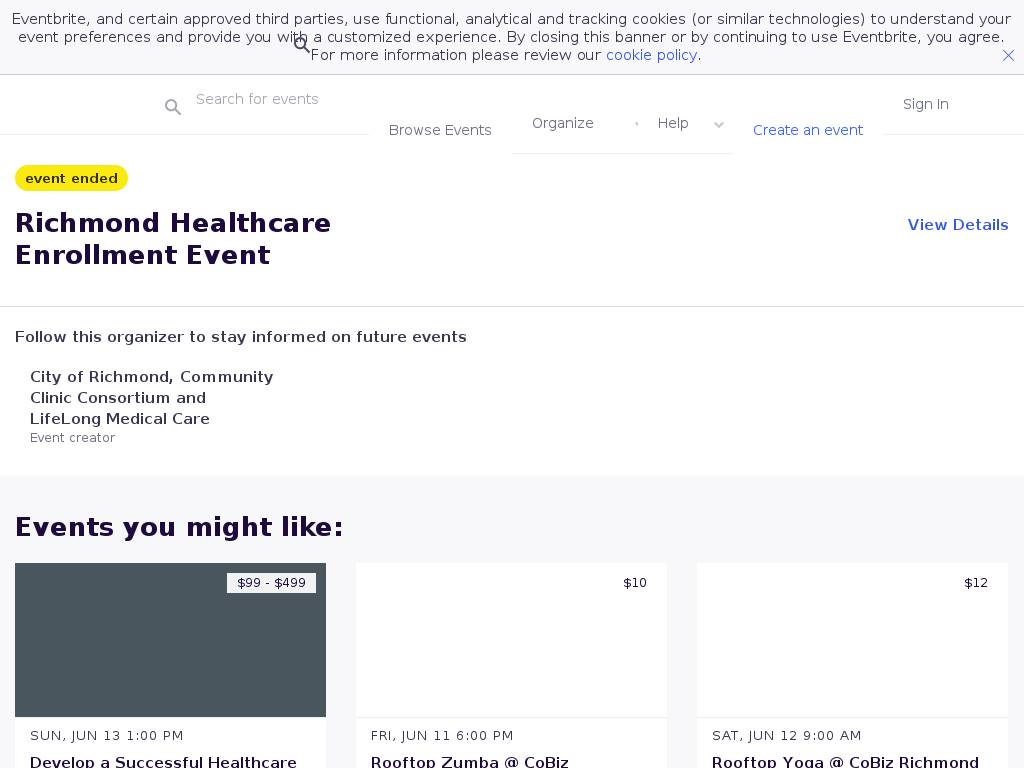Open the City of Richmond organizer profile
This screenshot has width=1024, height=768.
151,397
